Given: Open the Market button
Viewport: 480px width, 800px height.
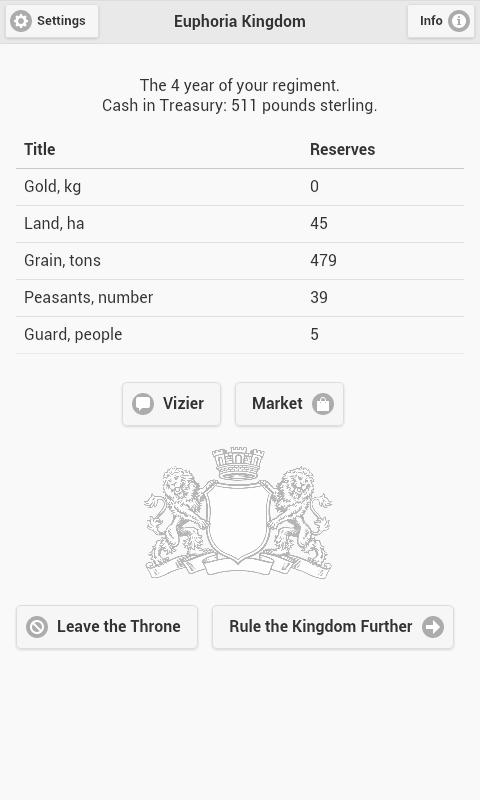Looking at the screenshot, I should coord(289,404).
